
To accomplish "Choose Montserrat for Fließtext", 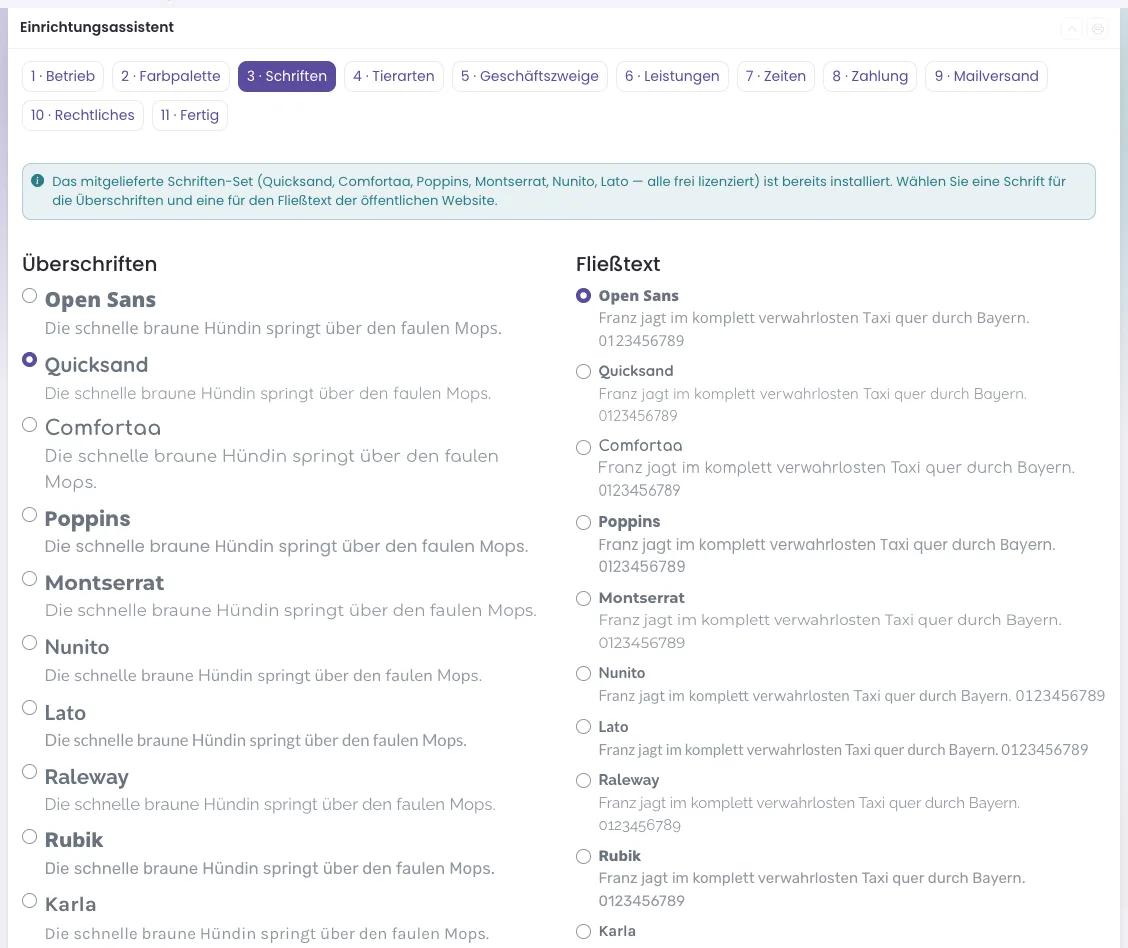I will (x=583, y=598).
